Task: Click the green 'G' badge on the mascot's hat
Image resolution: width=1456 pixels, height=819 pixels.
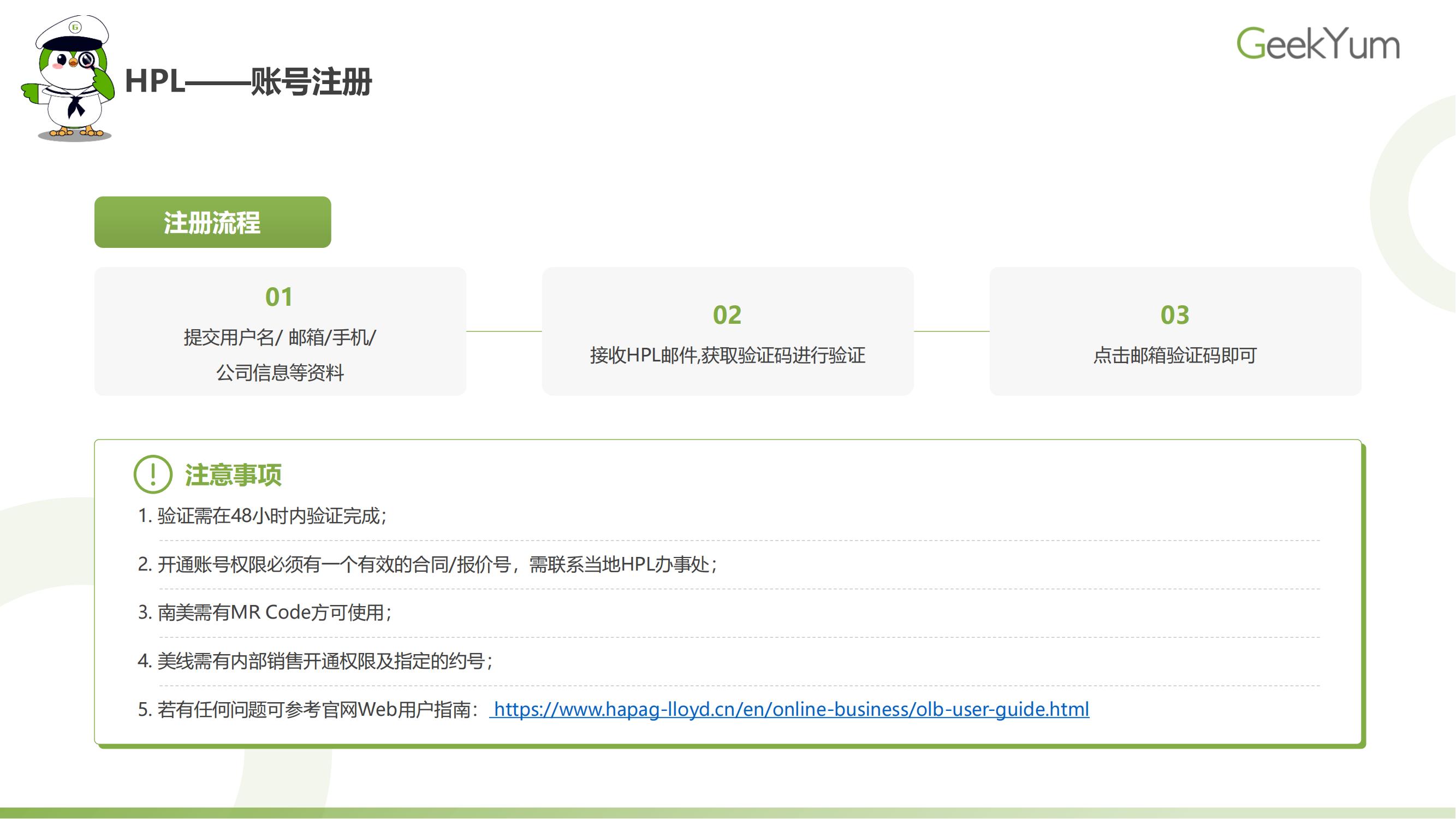Action: pyautogui.click(x=75, y=27)
